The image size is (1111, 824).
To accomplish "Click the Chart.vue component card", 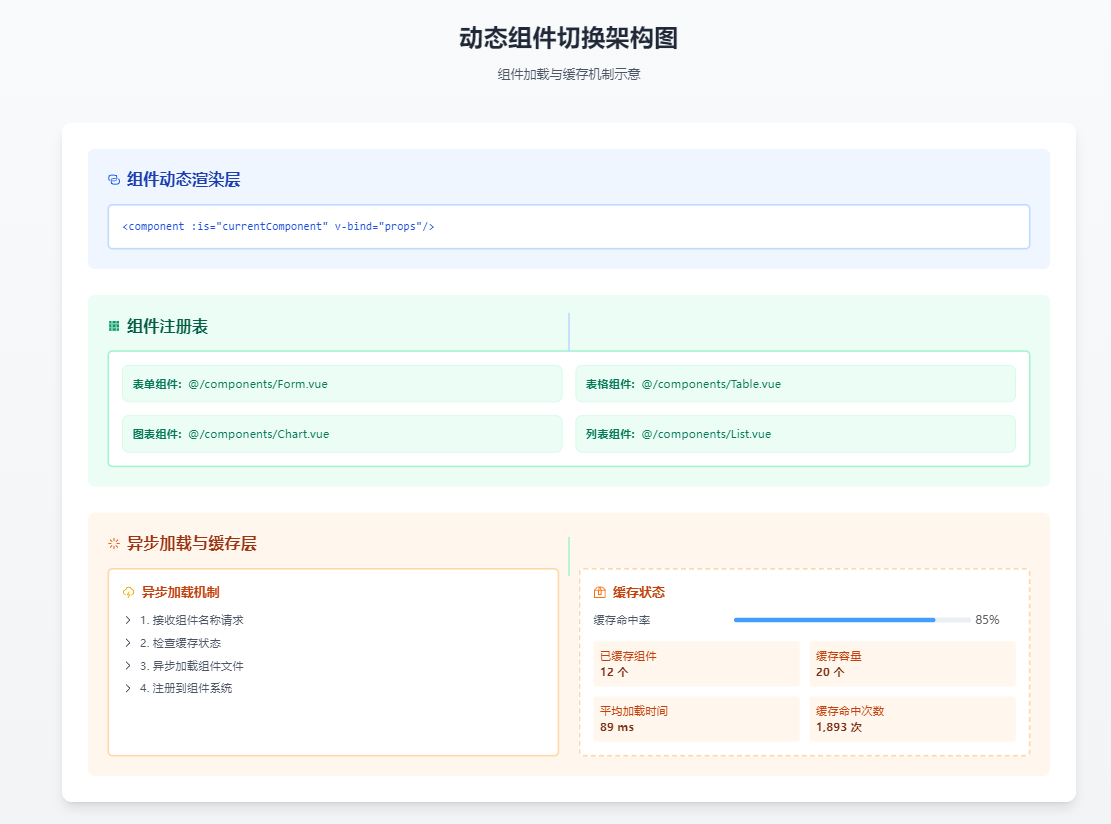I will [x=340, y=433].
